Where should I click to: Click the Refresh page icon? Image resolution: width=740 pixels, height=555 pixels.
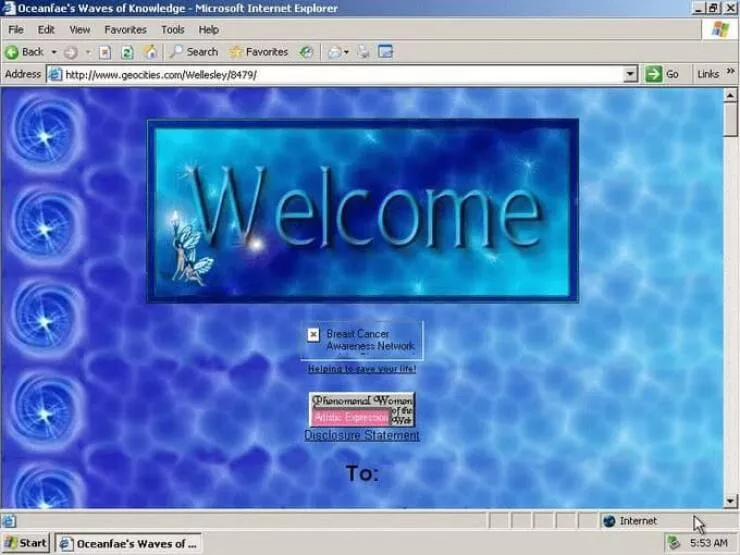click(127, 52)
